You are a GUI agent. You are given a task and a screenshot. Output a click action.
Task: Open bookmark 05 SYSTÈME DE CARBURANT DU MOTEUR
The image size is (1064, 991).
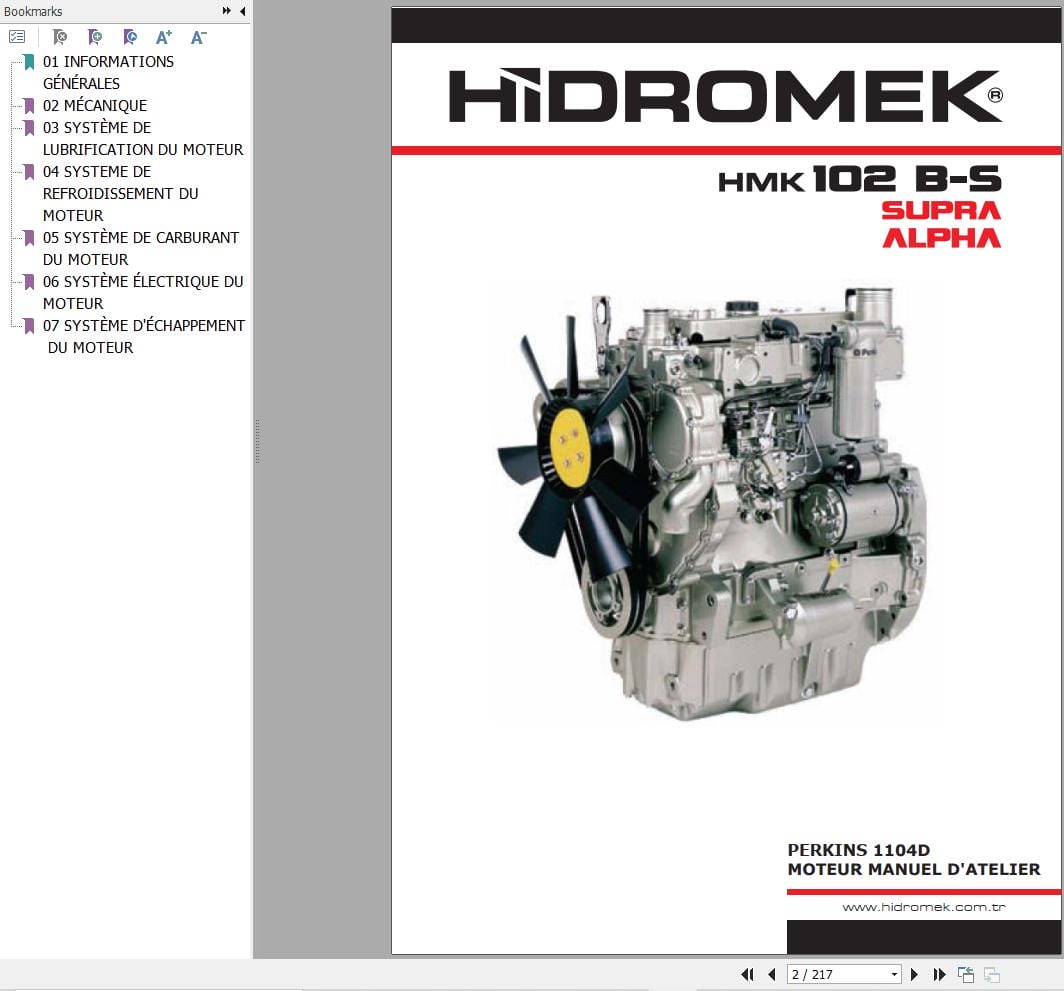(140, 248)
